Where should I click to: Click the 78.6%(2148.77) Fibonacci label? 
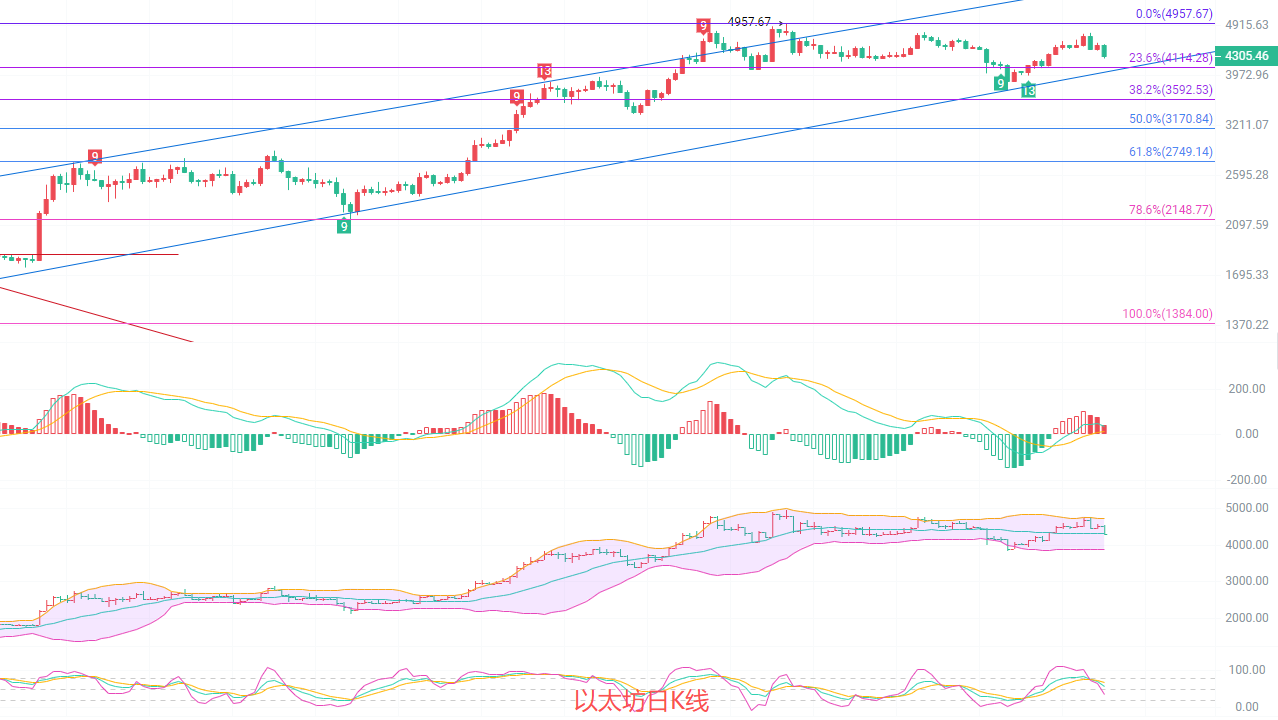pyautogui.click(x=1170, y=210)
